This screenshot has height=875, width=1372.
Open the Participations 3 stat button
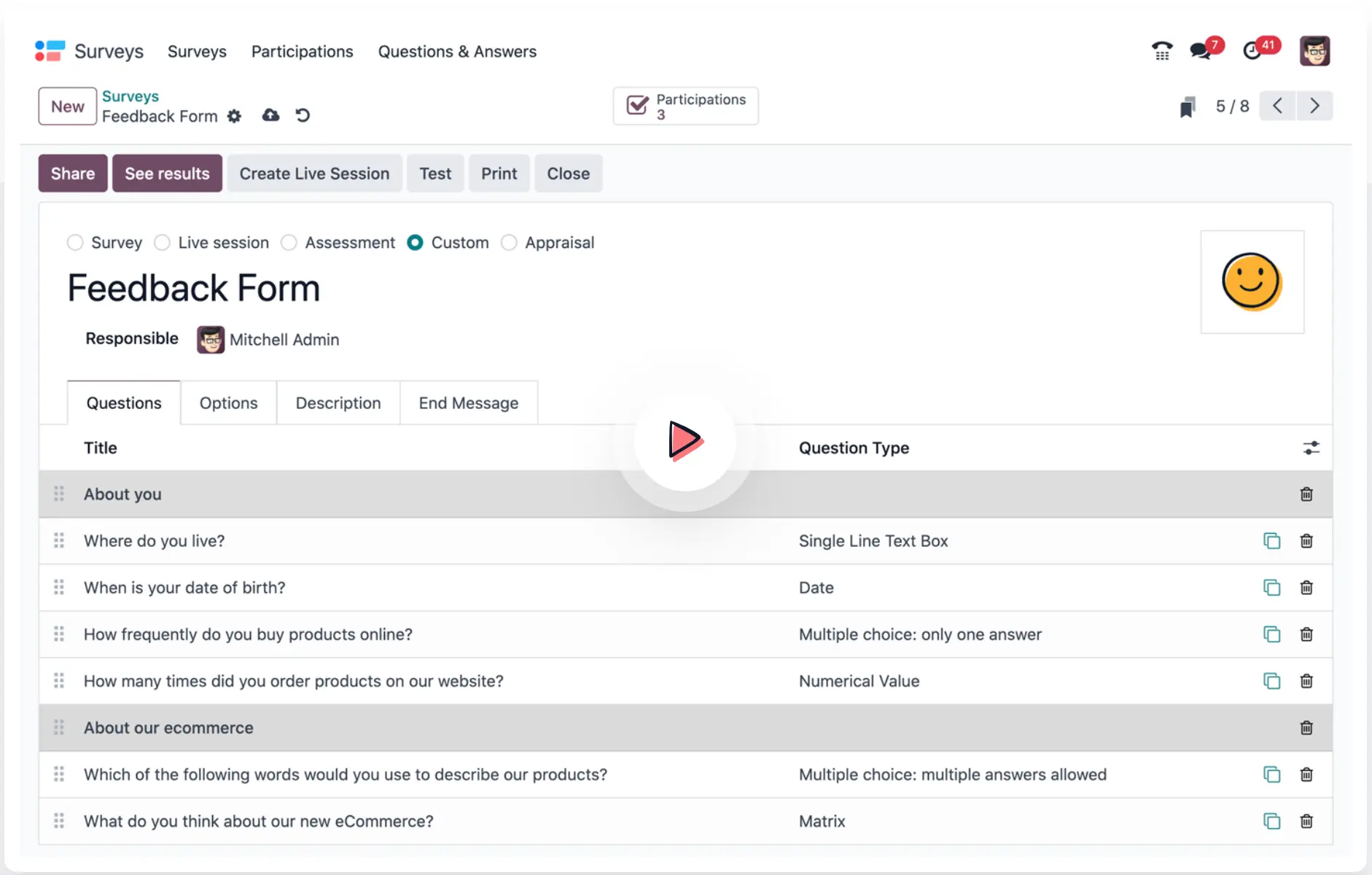(685, 106)
